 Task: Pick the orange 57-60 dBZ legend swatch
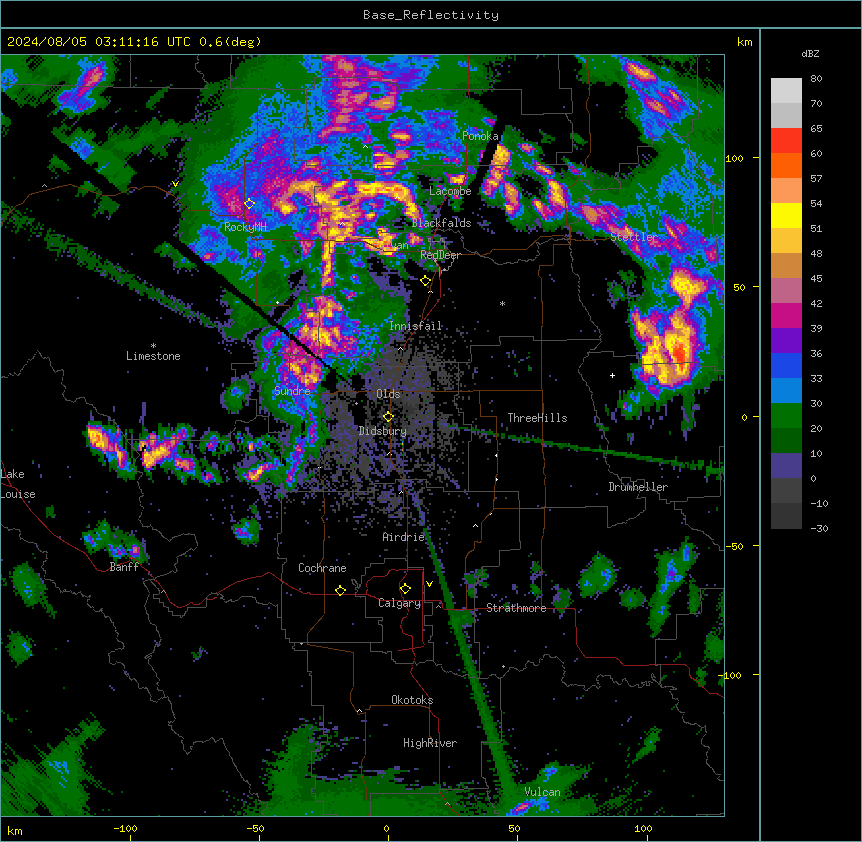click(x=786, y=165)
